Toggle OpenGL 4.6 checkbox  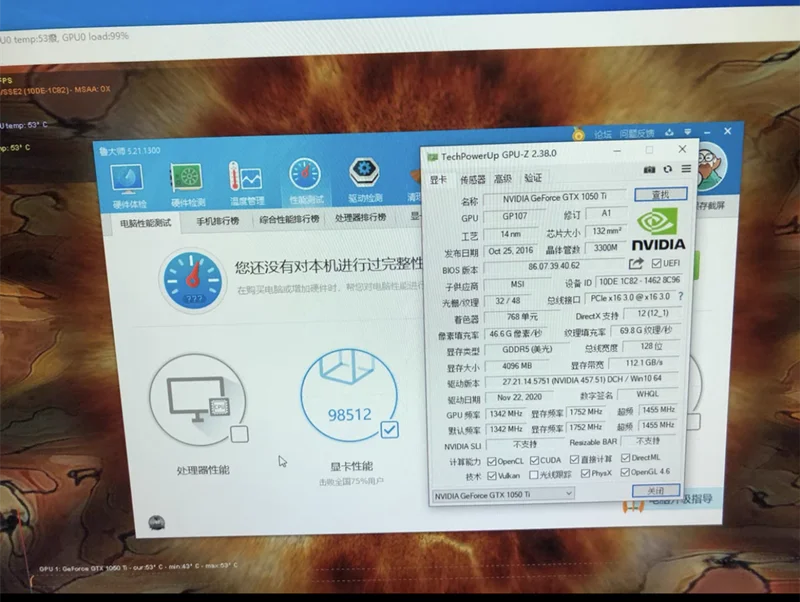[x=625, y=472]
